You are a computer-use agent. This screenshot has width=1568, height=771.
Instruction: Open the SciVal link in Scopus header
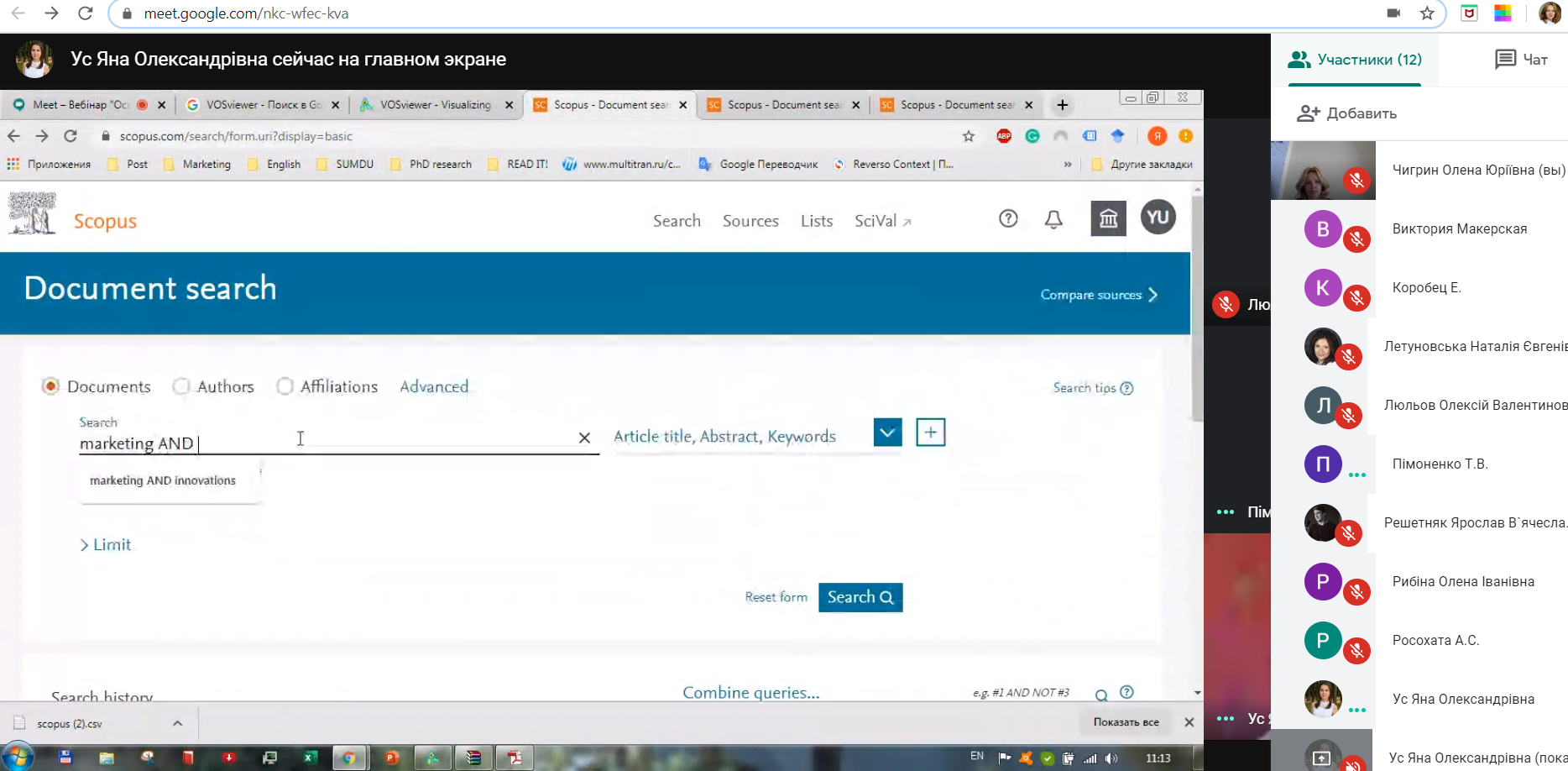tap(883, 221)
